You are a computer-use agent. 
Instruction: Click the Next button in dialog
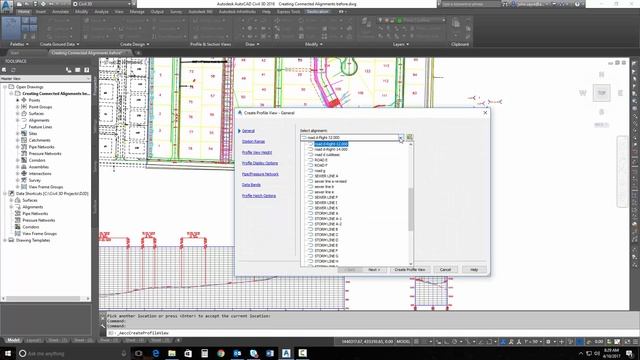pyautogui.click(x=374, y=269)
